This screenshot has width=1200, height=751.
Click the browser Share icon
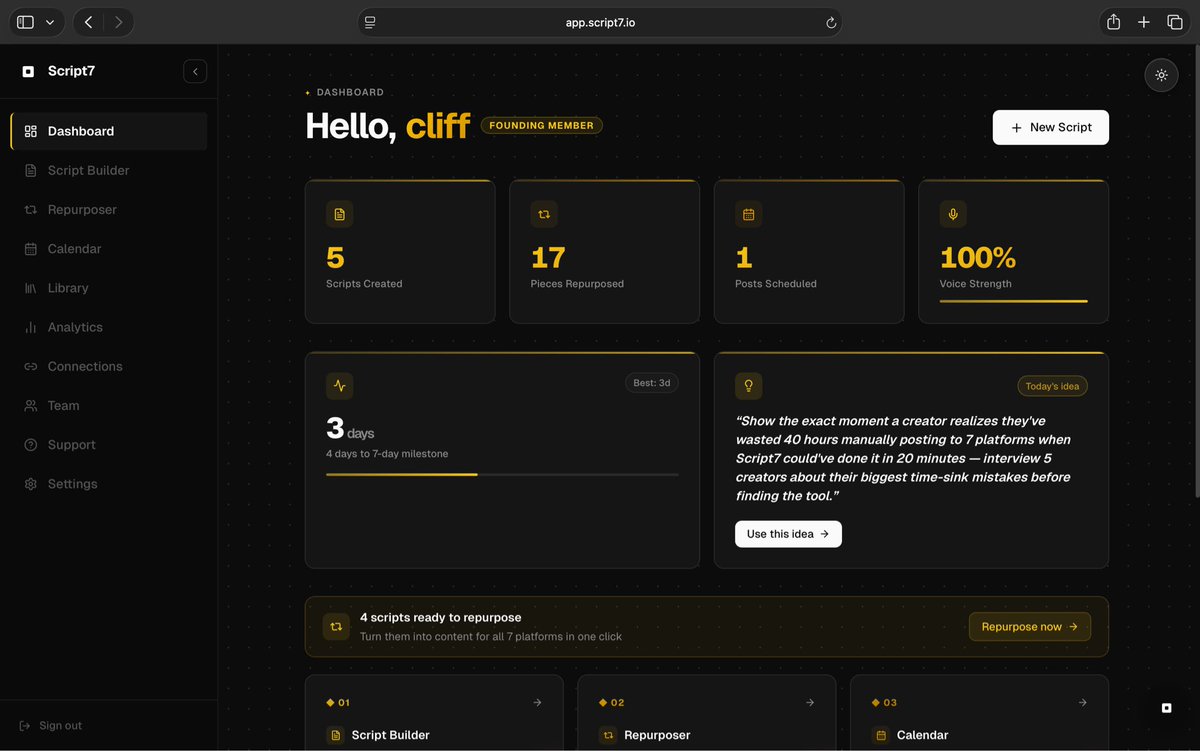1113,22
